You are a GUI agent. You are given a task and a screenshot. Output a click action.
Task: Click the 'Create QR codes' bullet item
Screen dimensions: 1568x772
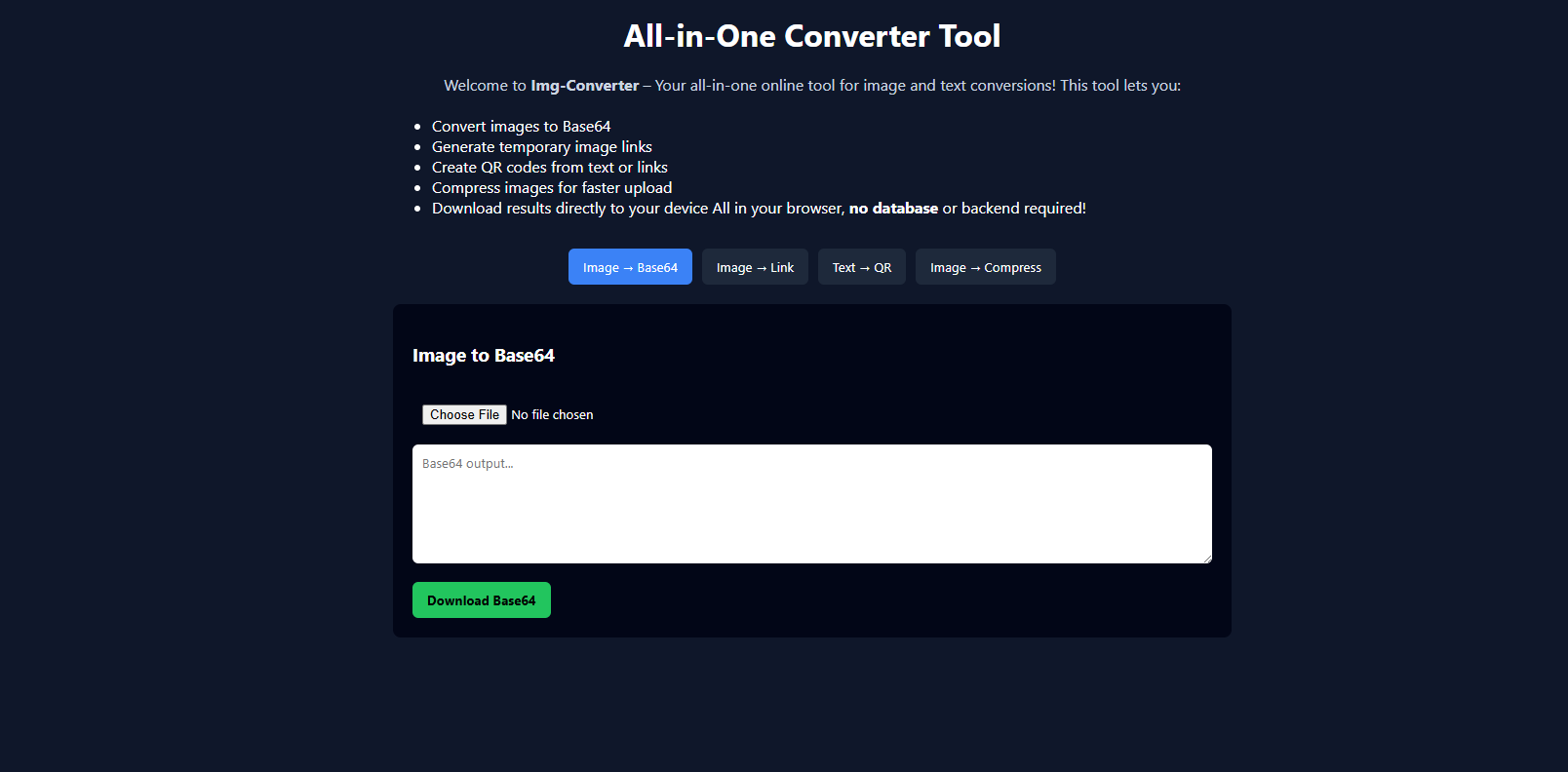tap(549, 168)
